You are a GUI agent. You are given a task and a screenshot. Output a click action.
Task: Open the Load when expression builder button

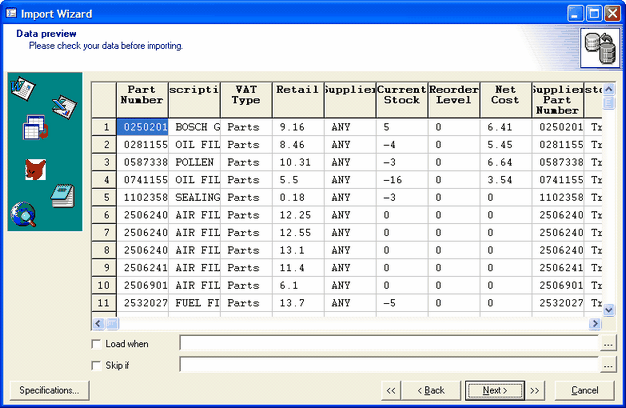click(x=608, y=344)
